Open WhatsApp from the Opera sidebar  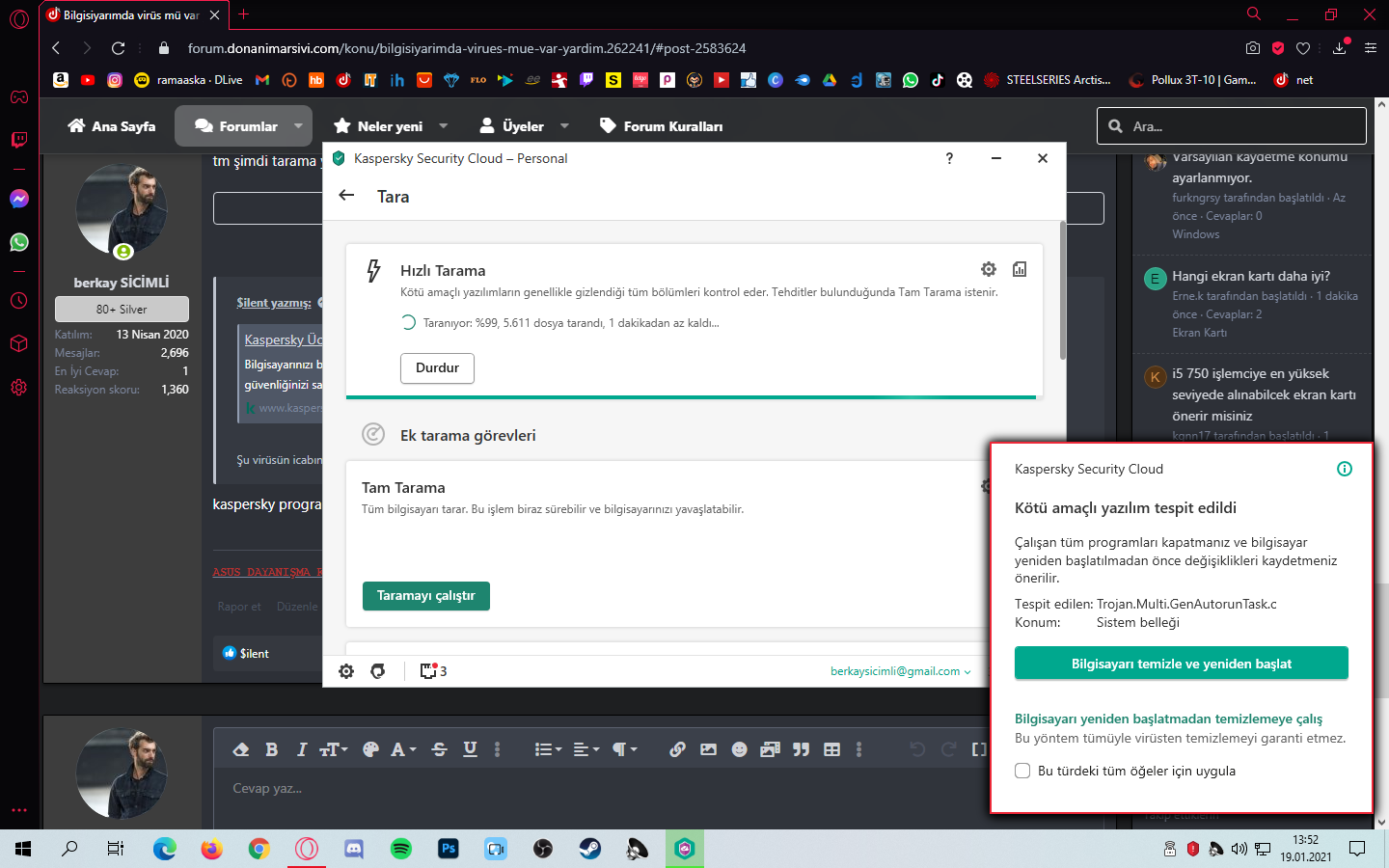pyautogui.click(x=19, y=242)
